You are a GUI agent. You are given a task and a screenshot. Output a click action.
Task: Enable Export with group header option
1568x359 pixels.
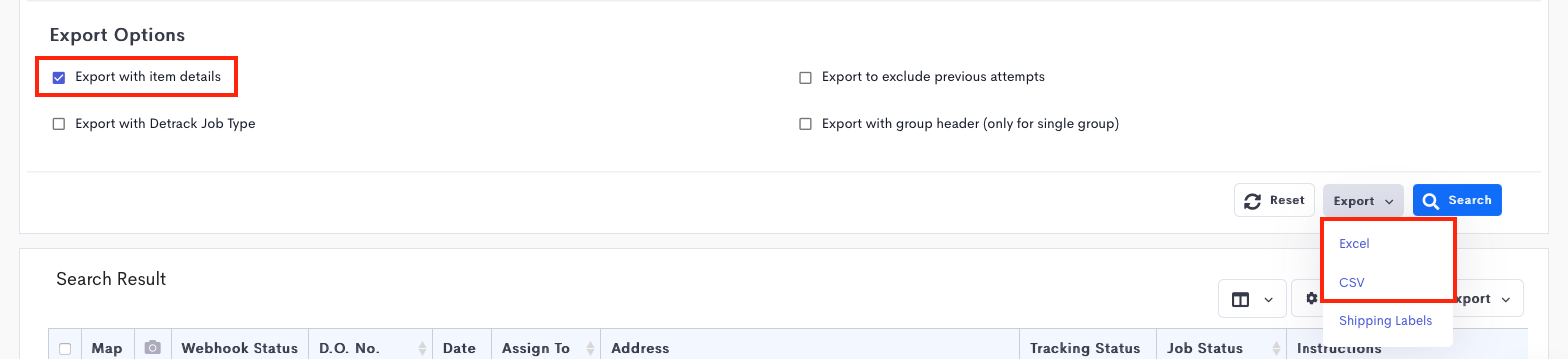(x=805, y=124)
